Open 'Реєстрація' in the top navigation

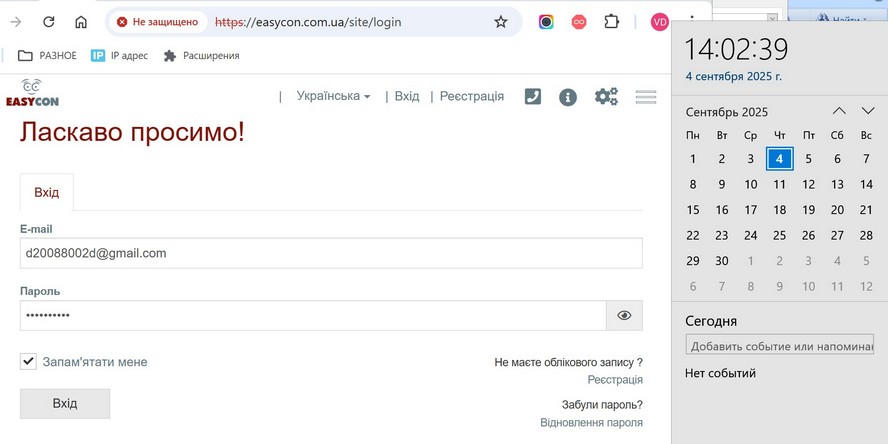[x=472, y=96]
